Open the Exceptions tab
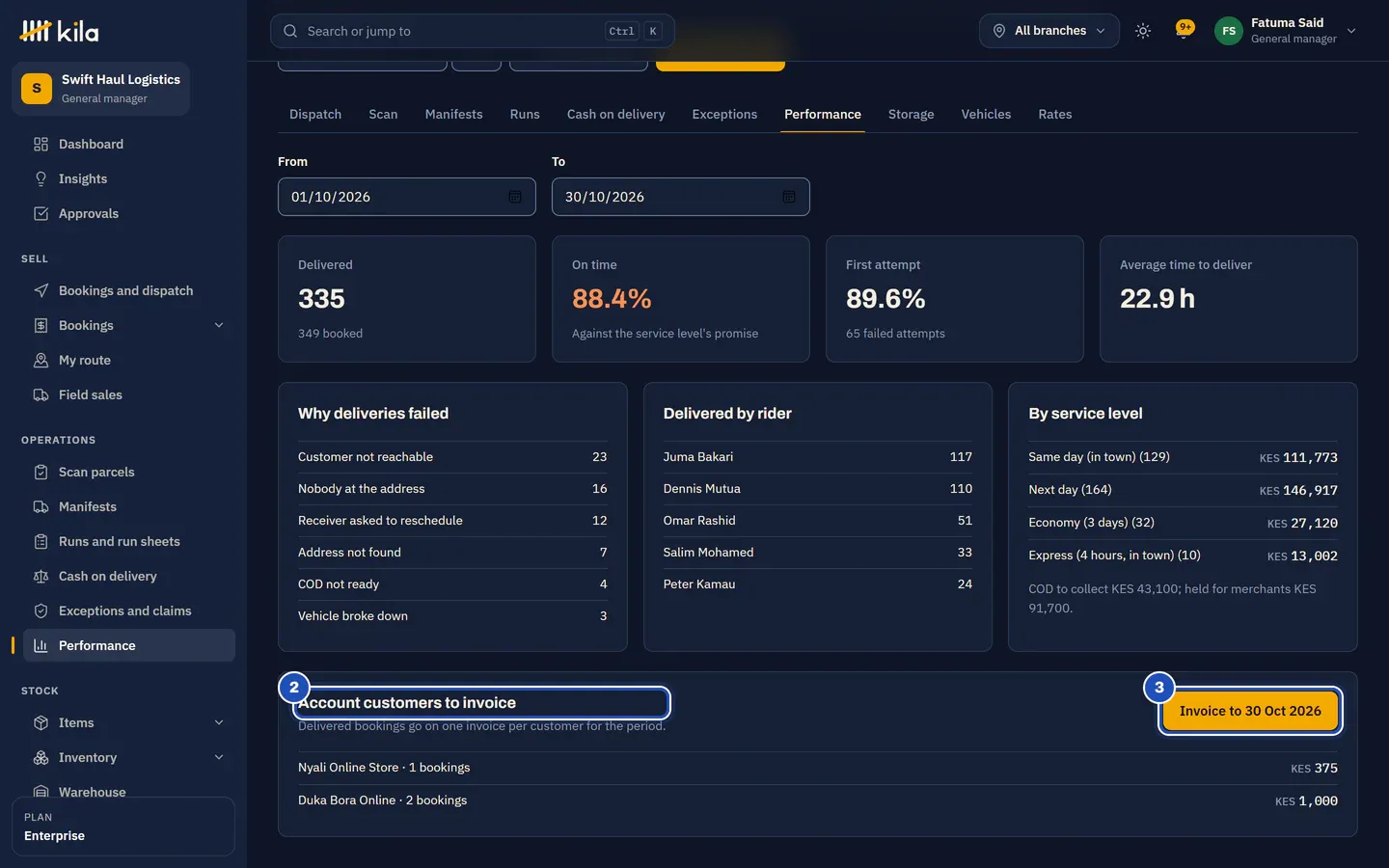1389x868 pixels. (724, 114)
